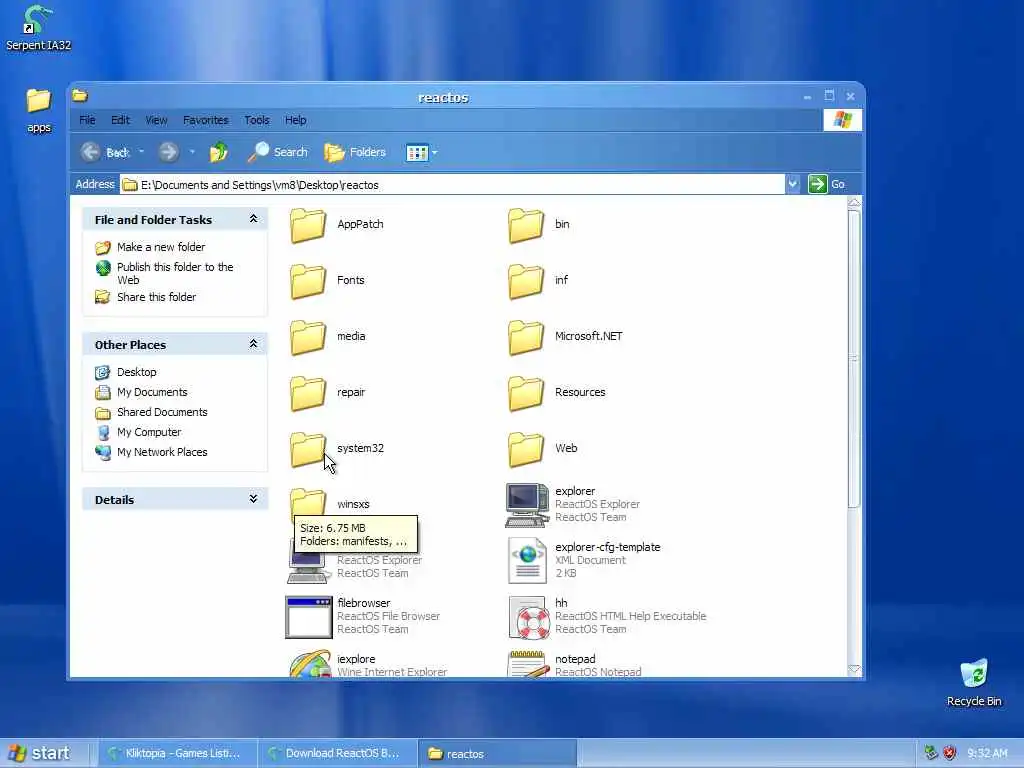
Task: Open the View menu
Action: [156, 120]
